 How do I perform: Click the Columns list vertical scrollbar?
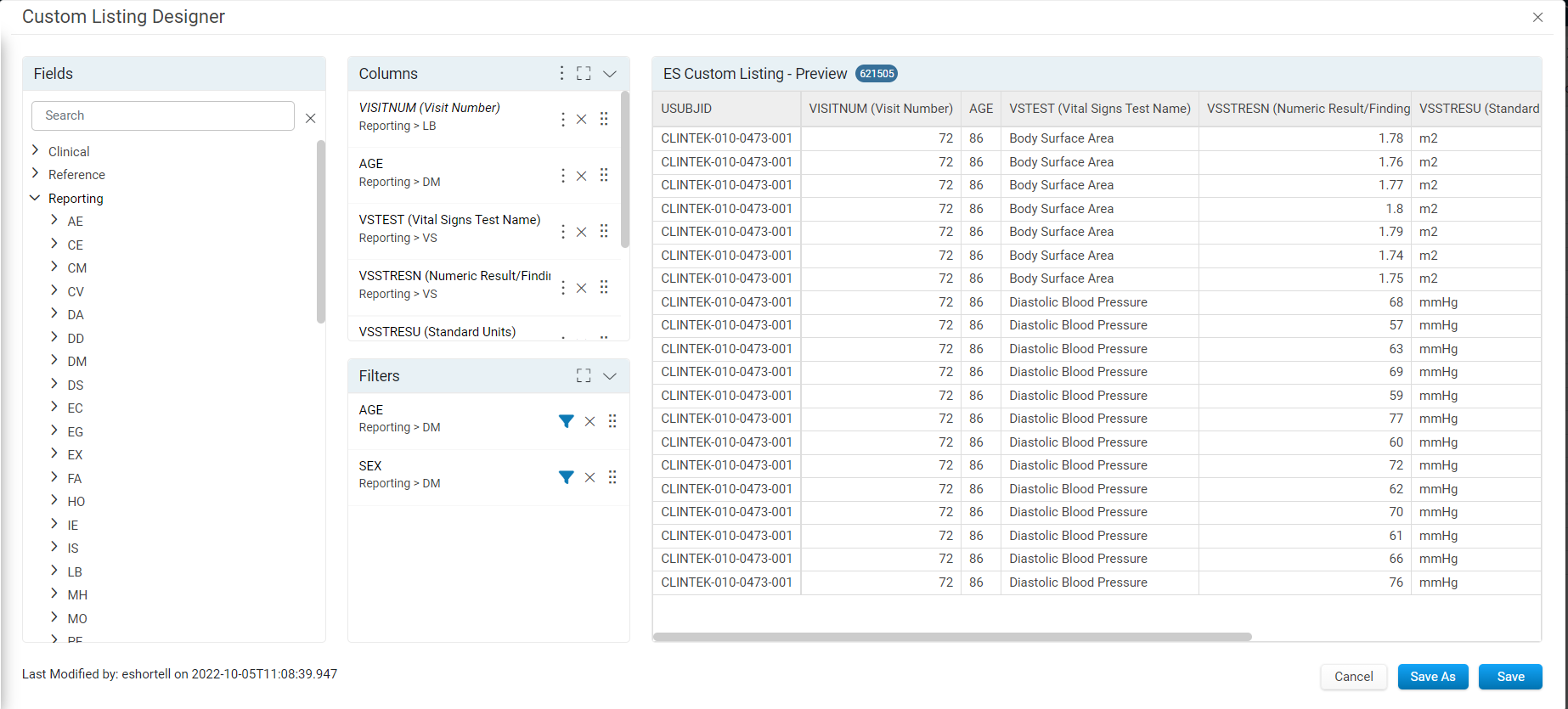[625, 170]
